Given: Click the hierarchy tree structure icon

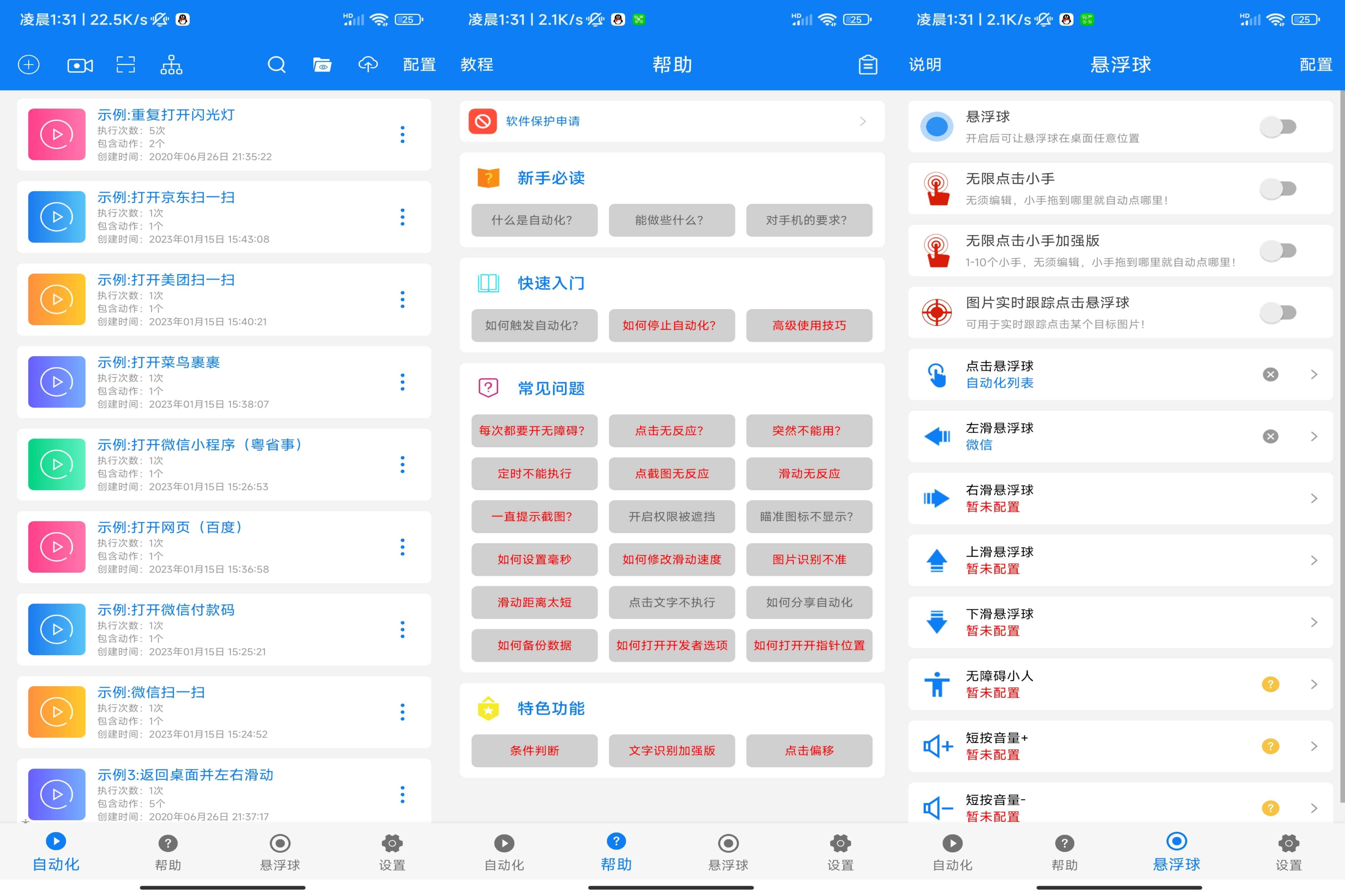Looking at the screenshot, I should (x=171, y=65).
